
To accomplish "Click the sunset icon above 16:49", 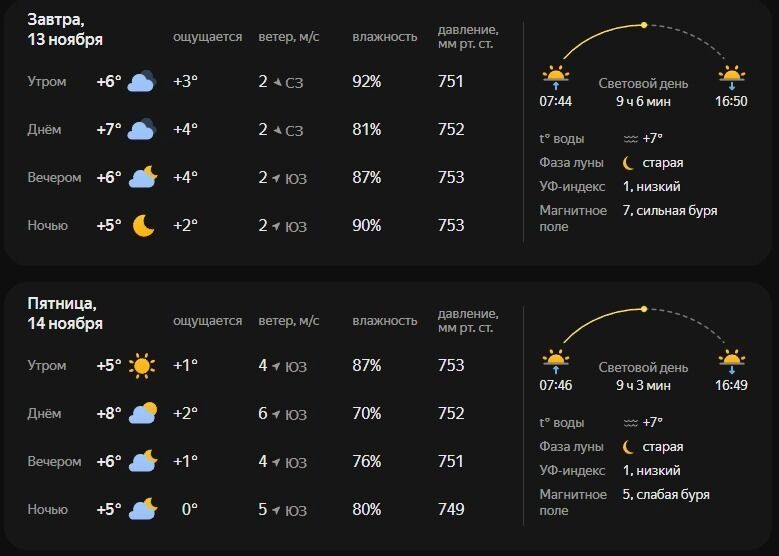I will click(x=732, y=361).
